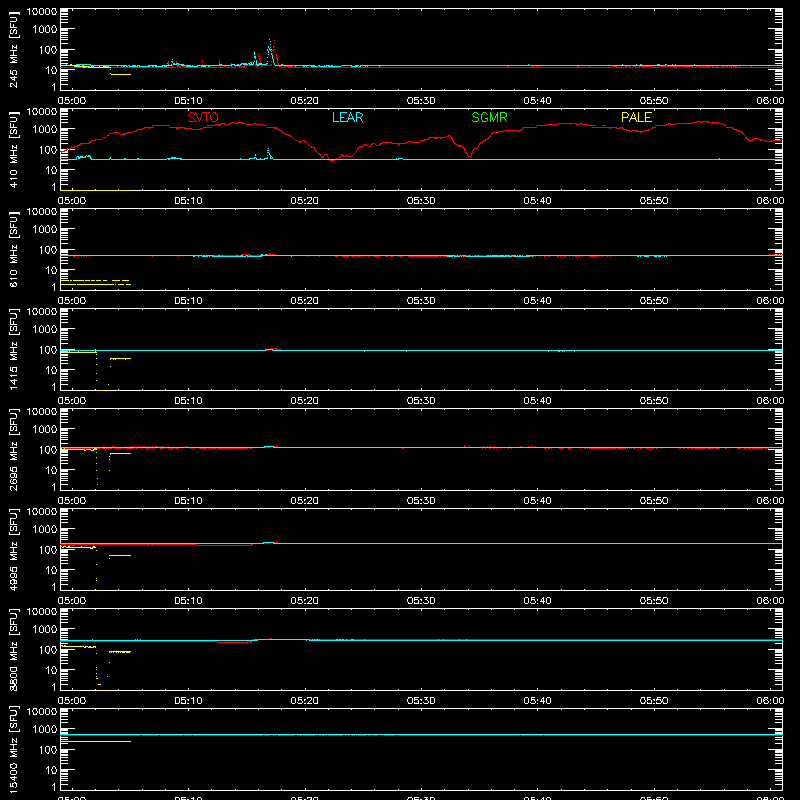Click 05:30 tick under the 610 MHz panel
The image size is (800, 800).
click(x=421, y=301)
